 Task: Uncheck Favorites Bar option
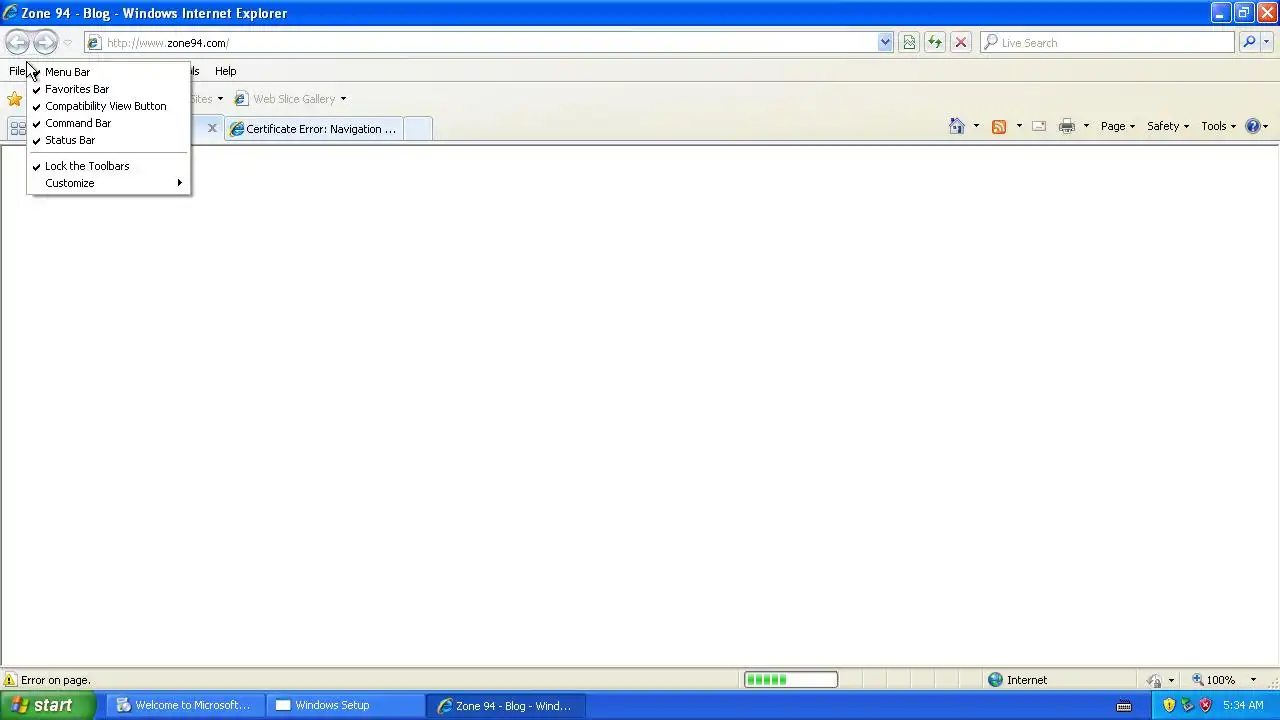click(108, 89)
